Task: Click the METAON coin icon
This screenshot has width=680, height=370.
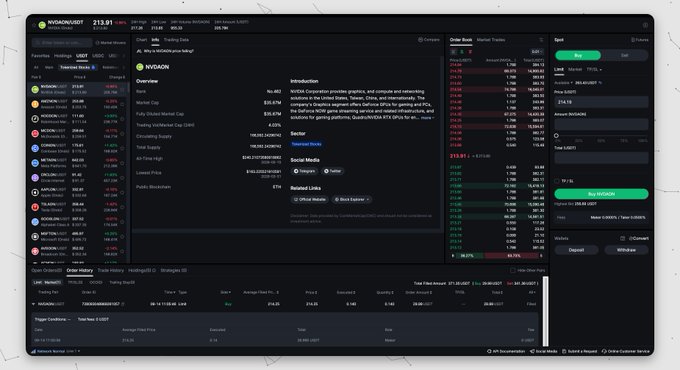Action: coord(35,163)
